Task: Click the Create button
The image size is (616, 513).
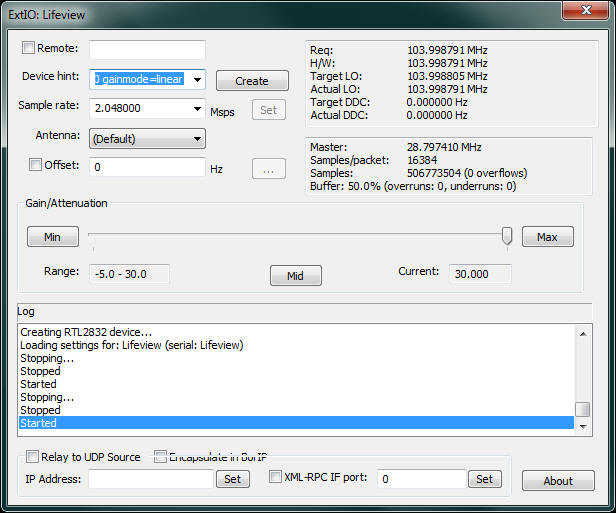Action: (252, 81)
